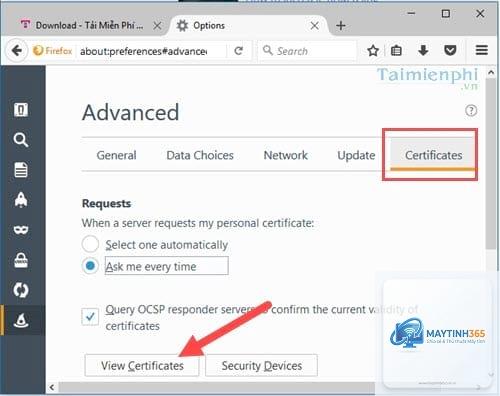Switch to the General tab
The height and width of the screenshot is (396, 500).
116,155
